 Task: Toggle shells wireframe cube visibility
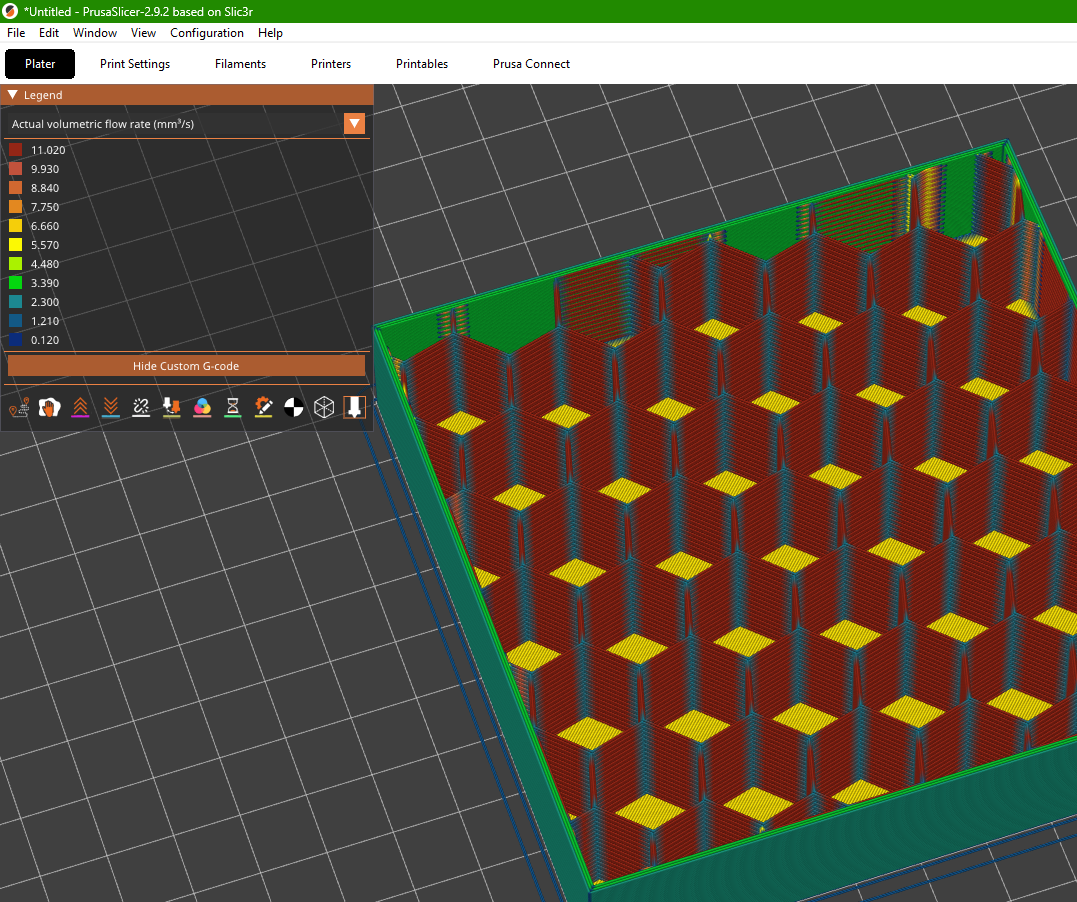[324, 407]
